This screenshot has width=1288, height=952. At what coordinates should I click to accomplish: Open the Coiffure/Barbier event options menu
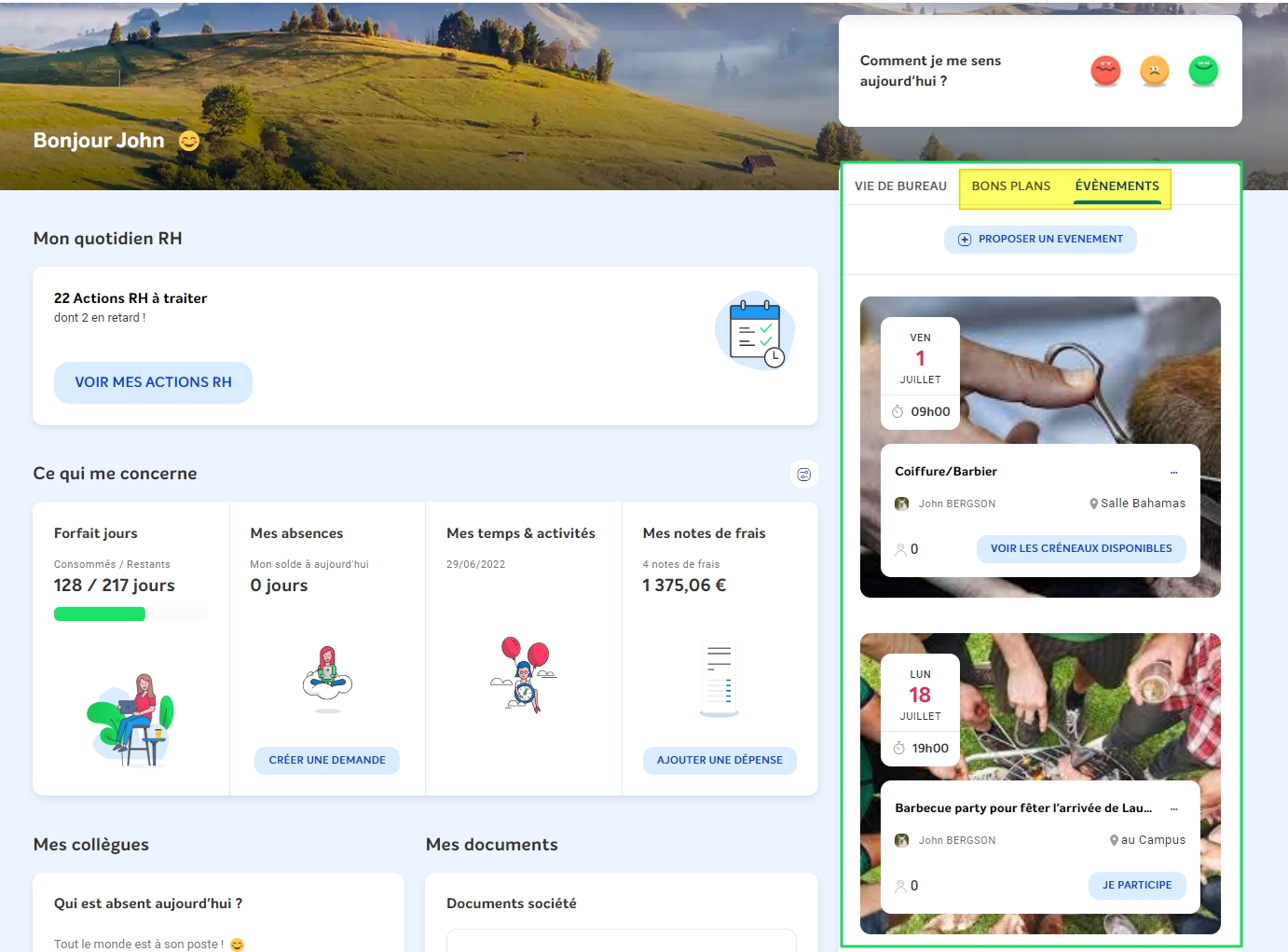pos(1173,472)
